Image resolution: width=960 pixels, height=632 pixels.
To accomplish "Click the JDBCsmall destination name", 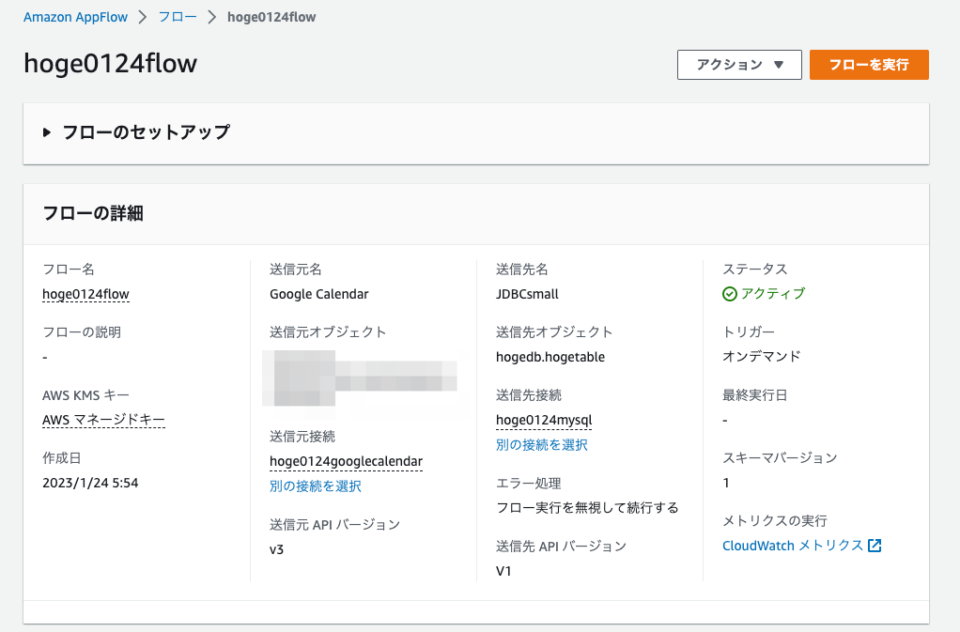I will tap(527, 295).
